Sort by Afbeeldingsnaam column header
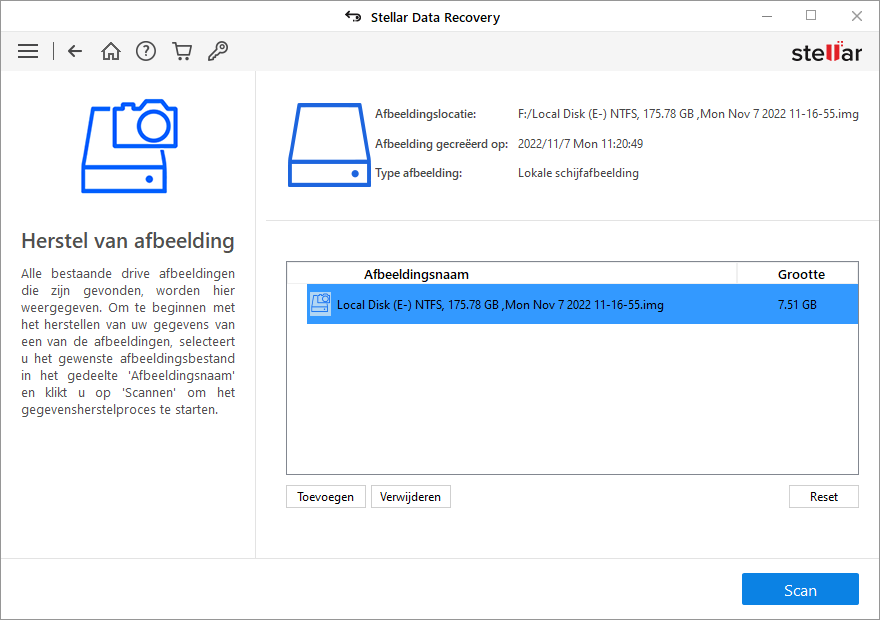The image size is (880, 620). 416,274
